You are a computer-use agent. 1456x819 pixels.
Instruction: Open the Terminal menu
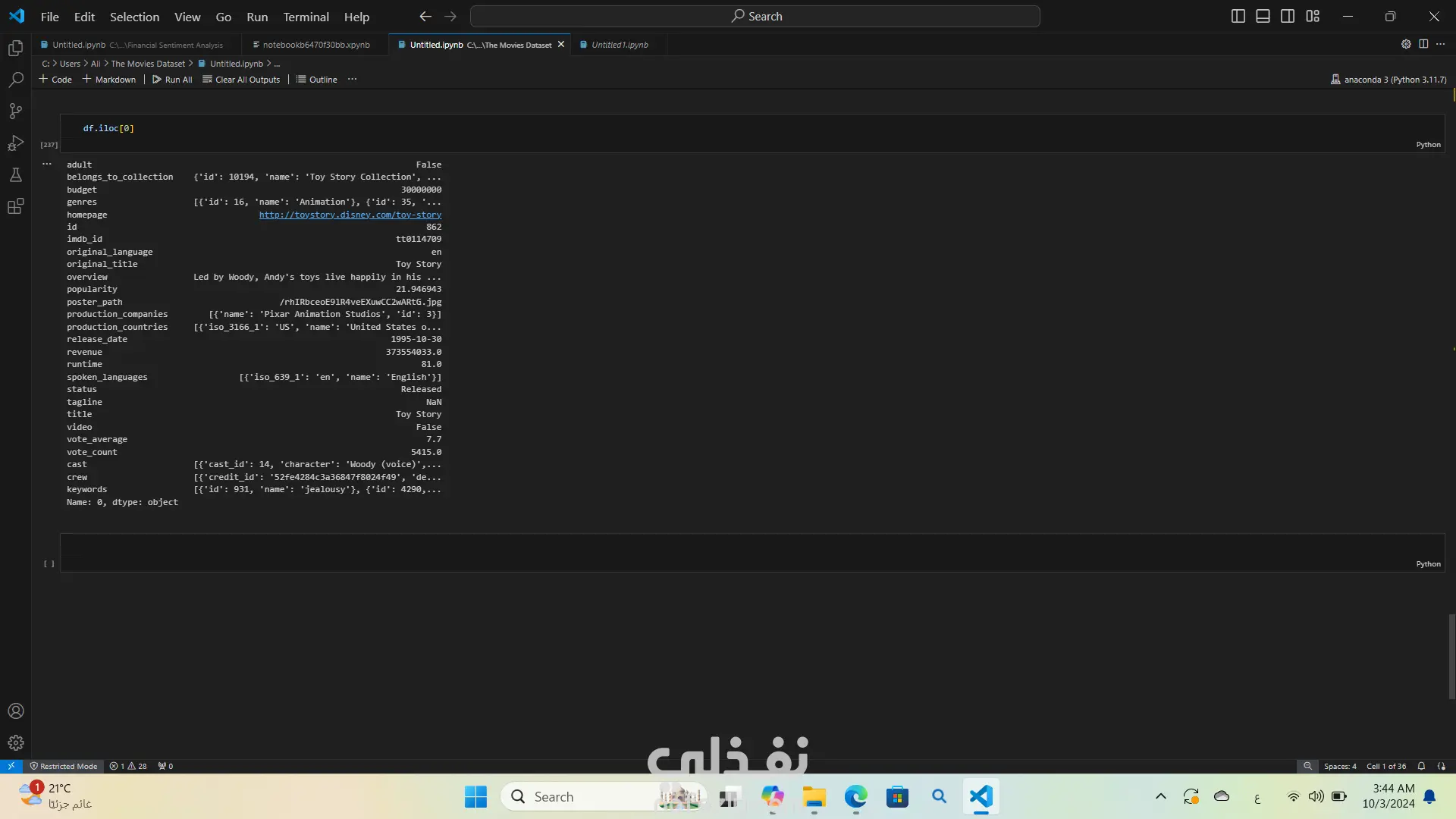coord(306,17)
